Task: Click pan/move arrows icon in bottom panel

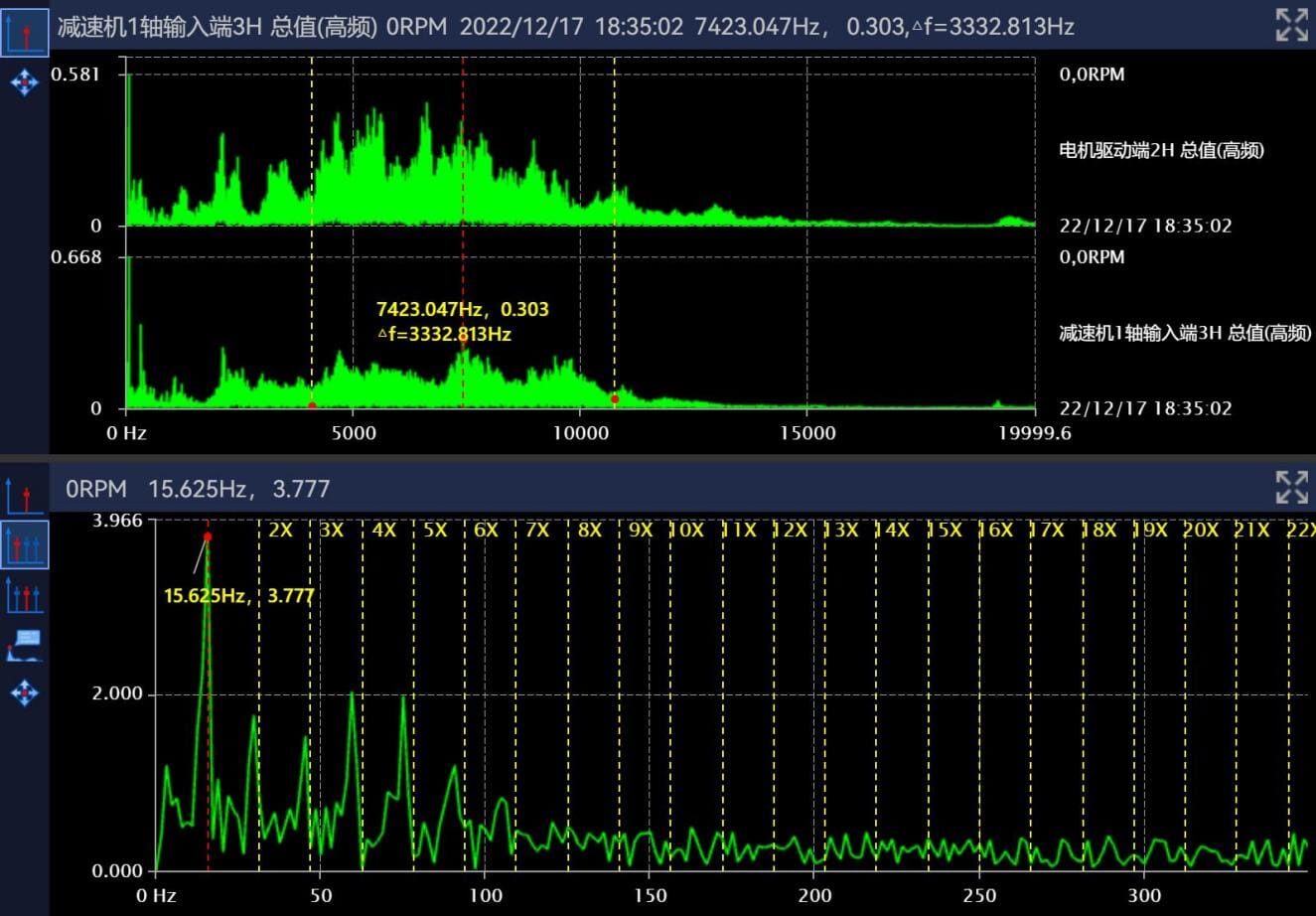Action: coord(24,692)
